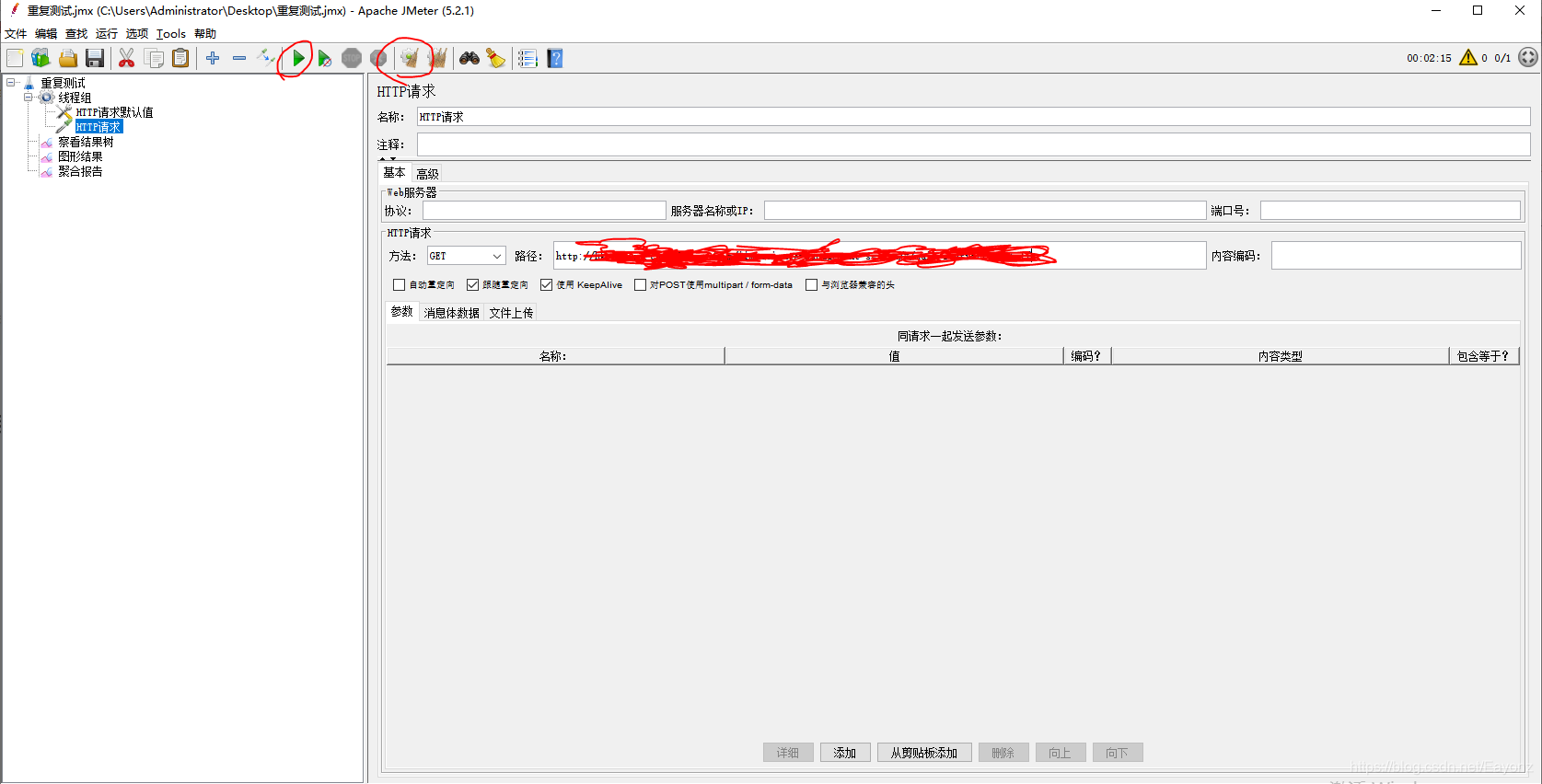Viewport: 1542px width, 784px height.
Task: Select HTTP请求默认值 in the tree
Action: point(114,112)
